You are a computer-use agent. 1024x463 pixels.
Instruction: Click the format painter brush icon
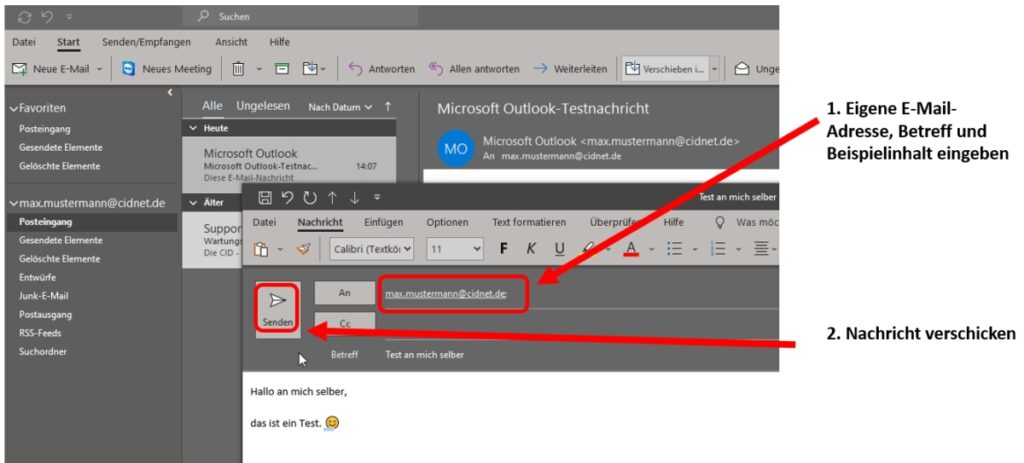point(304,249)
